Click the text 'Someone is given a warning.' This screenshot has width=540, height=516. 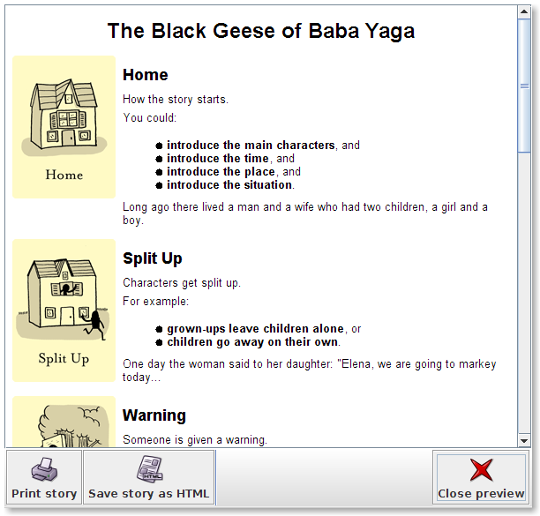195,440
